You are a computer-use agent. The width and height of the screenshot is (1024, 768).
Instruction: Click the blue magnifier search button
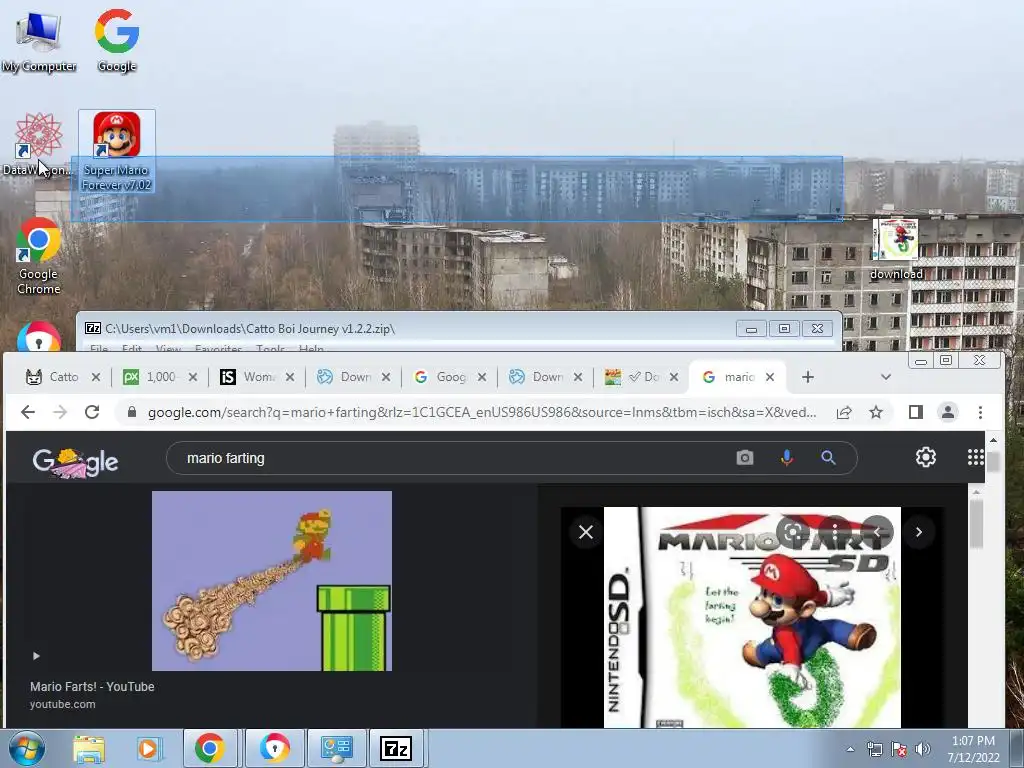point(828,458)
